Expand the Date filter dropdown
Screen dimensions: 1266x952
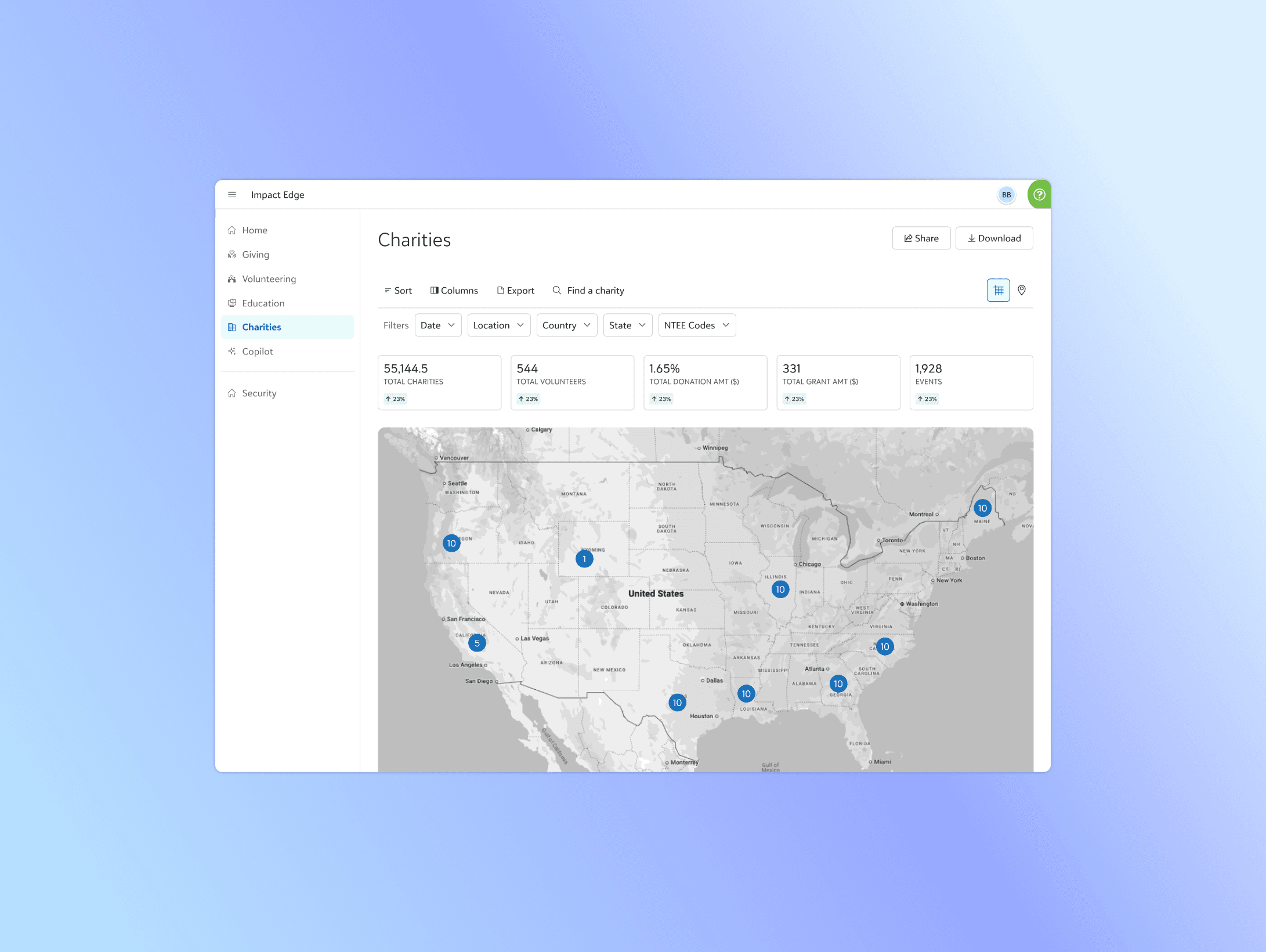tap(438, 325)
